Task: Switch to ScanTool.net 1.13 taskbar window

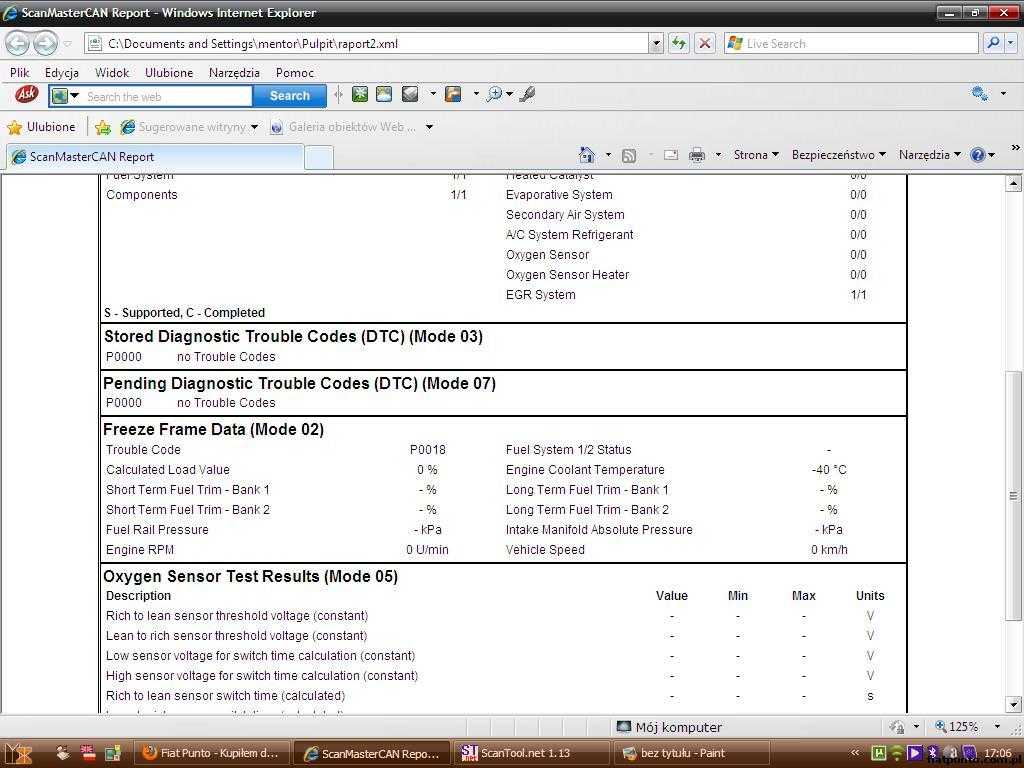Action: click(x=532, y=754)
